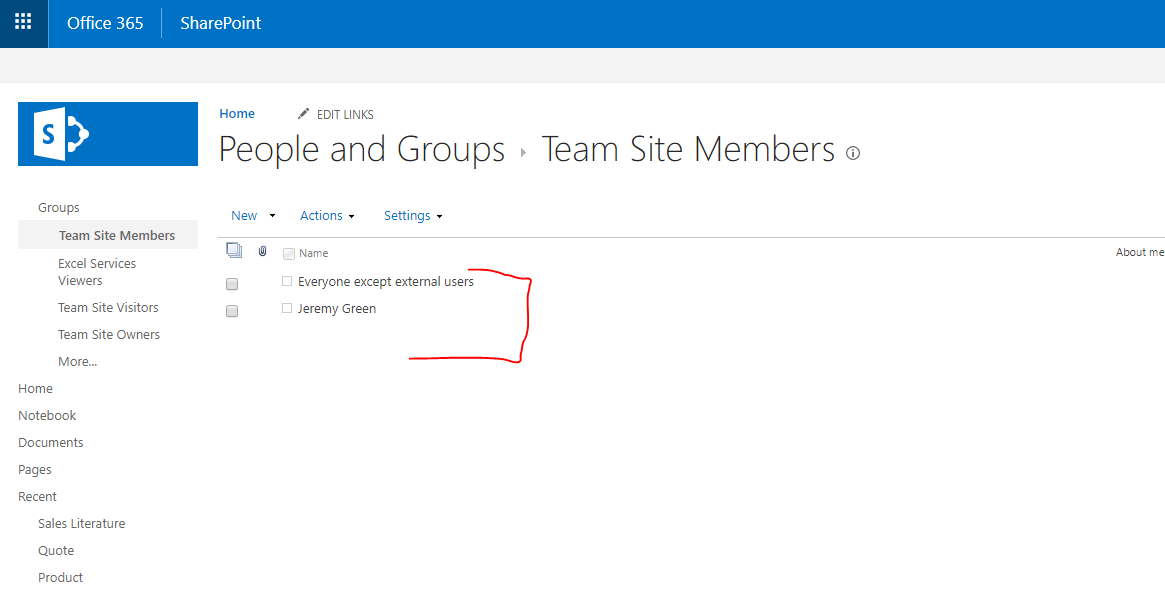Select the Groups heading in sidebar
Viewport: 1165px width, 597px height.
(59, 208)
